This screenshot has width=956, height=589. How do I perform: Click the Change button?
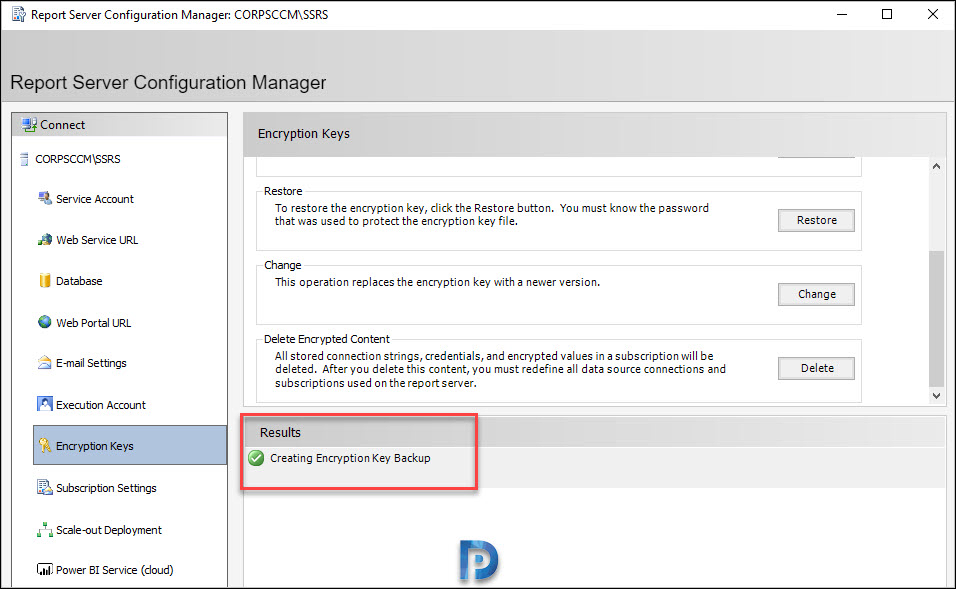click(x=816, y=294)
